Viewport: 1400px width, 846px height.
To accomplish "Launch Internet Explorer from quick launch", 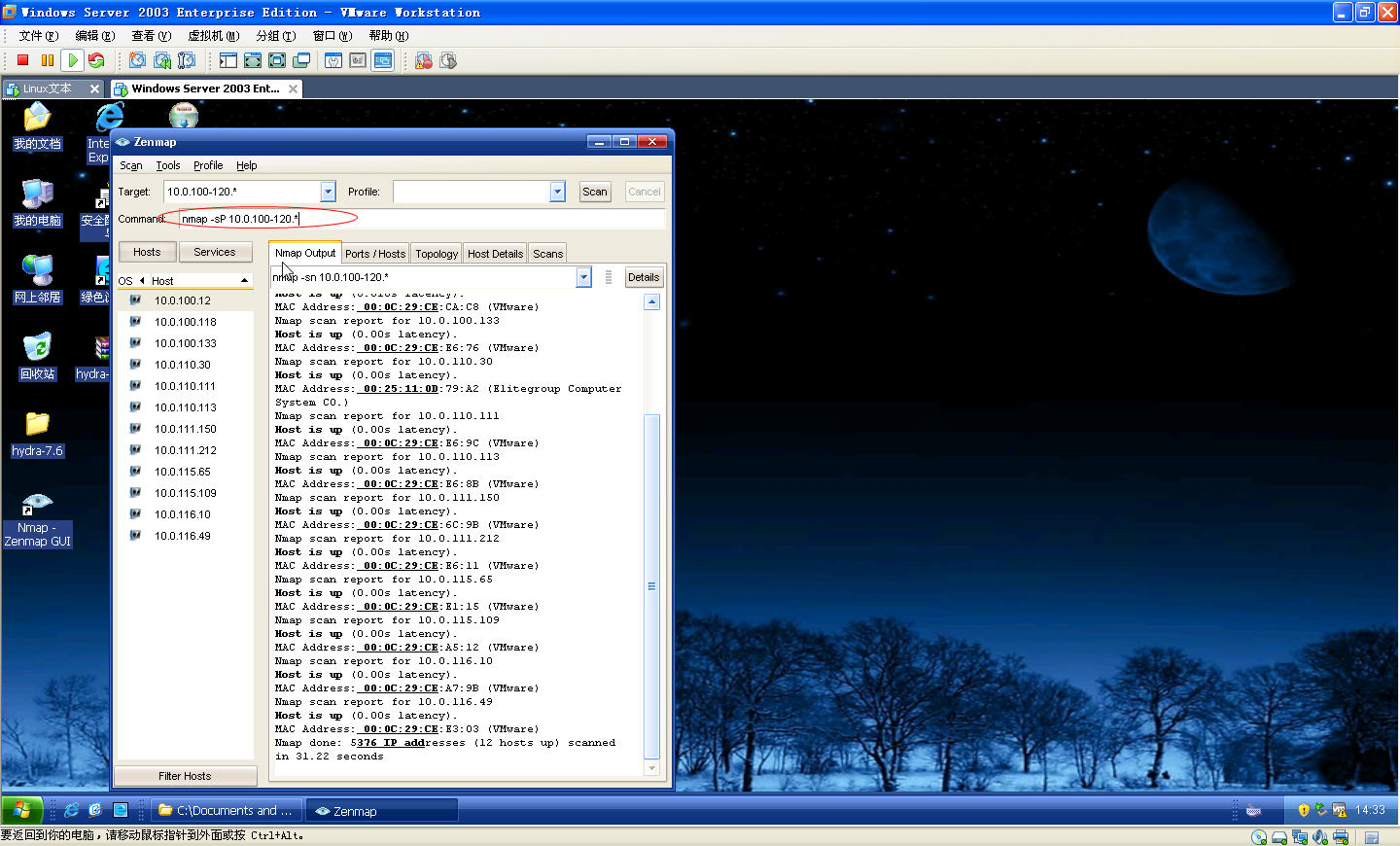I will (x=72, y=810).
